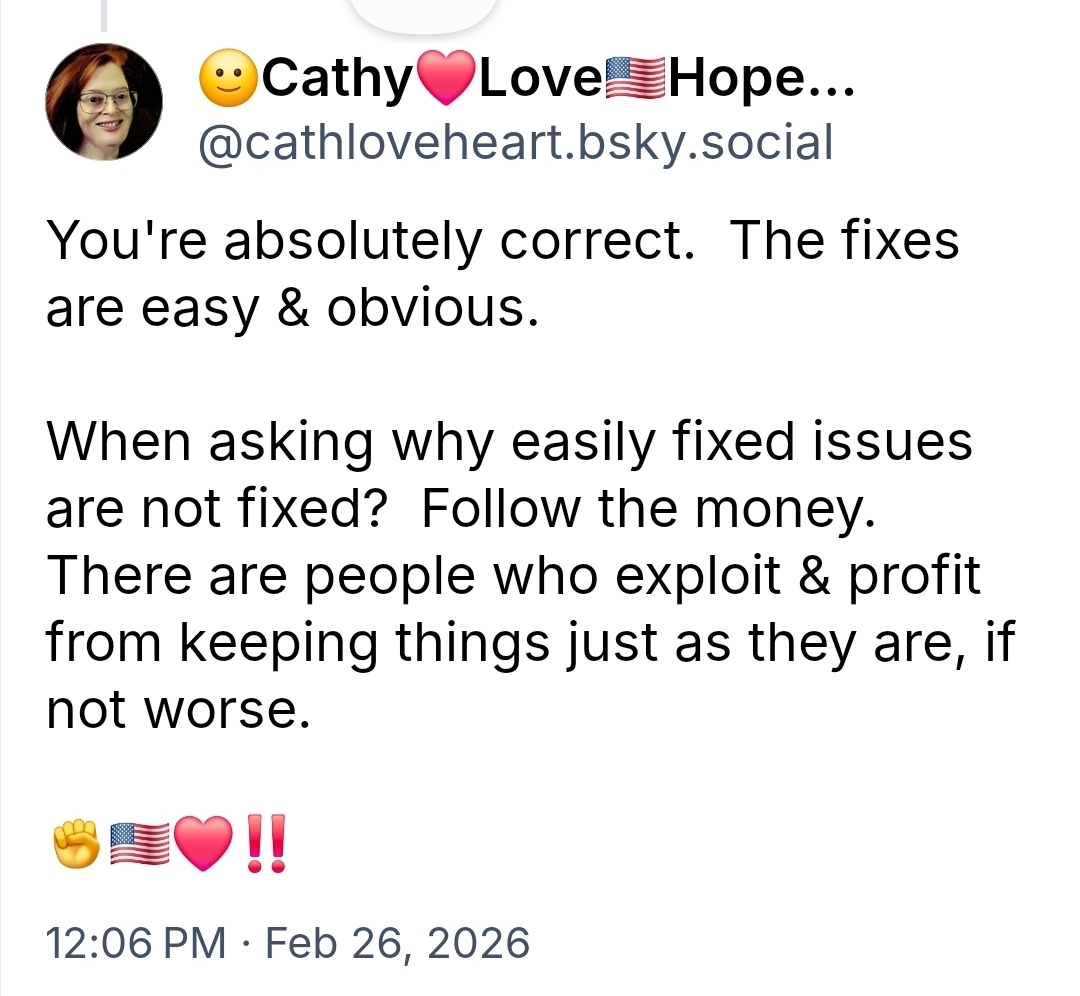Click the truncated "Hope..." in the display name
The image size is (1080, 996).
coord(761,81)
